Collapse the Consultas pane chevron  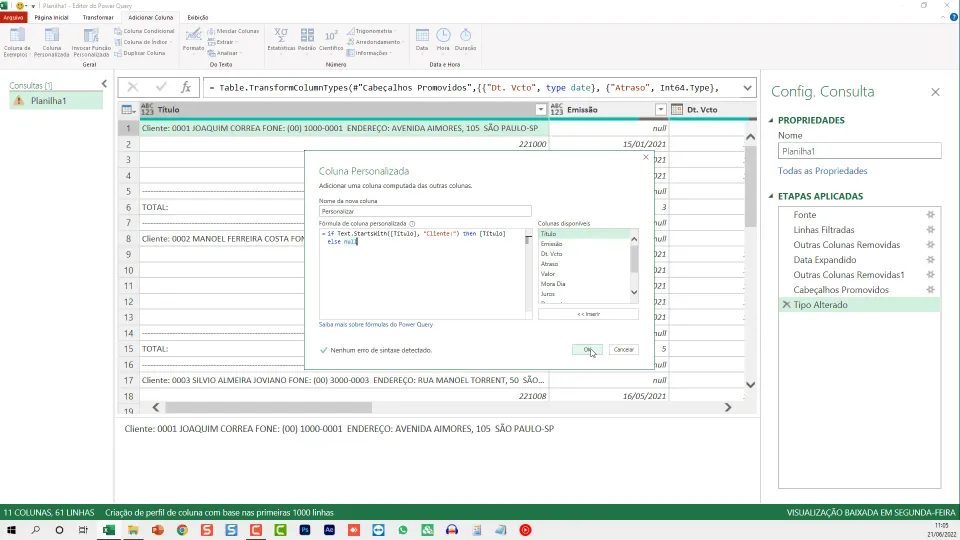coord(104,84)
